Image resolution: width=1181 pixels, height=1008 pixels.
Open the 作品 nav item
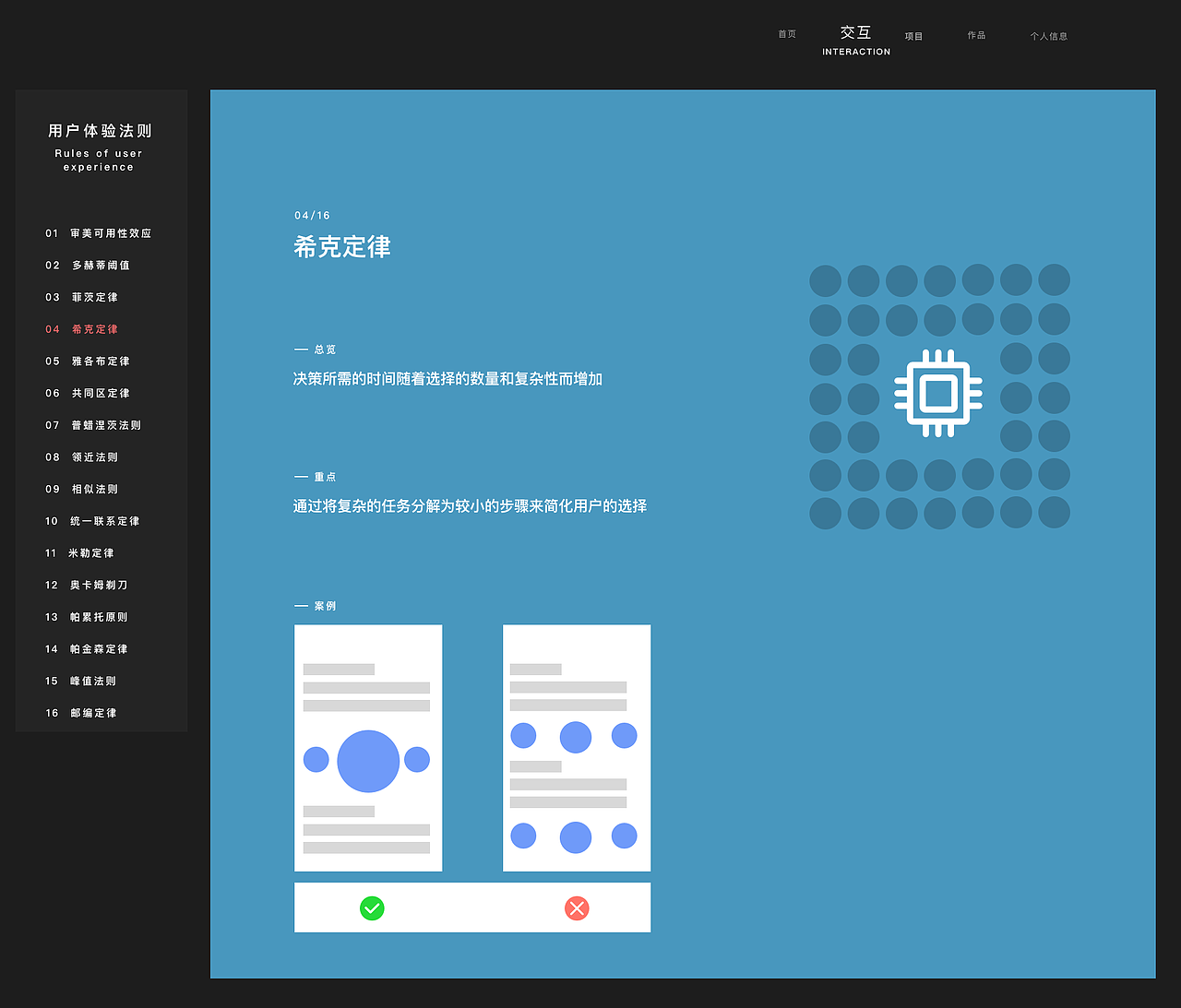click(977, 36)
